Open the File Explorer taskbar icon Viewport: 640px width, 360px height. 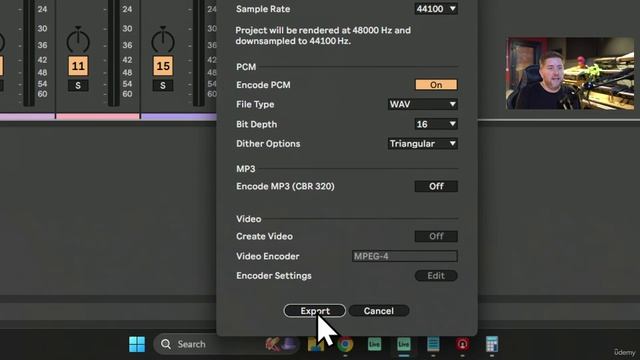(316, 344)
